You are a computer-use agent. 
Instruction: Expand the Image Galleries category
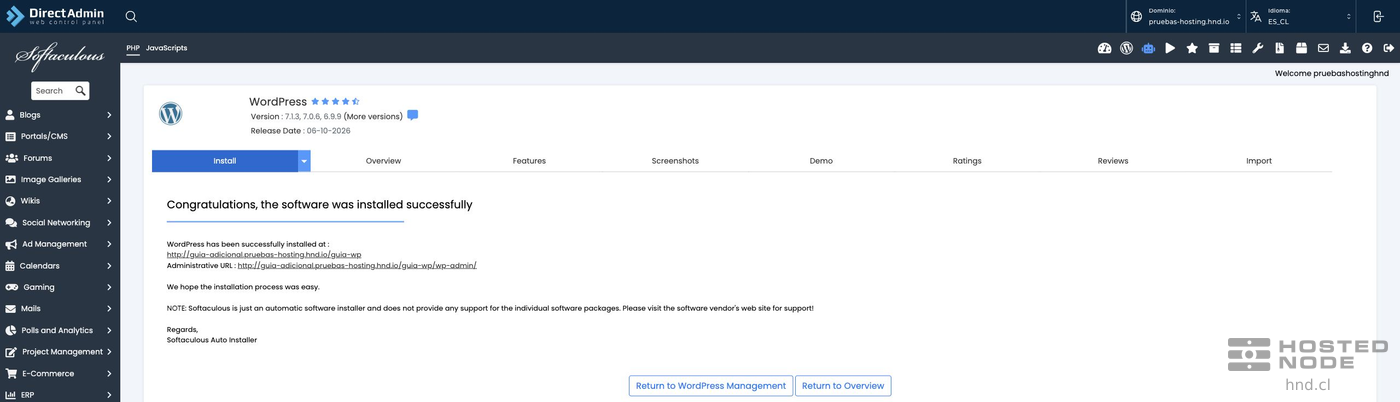tap(60, 179)
